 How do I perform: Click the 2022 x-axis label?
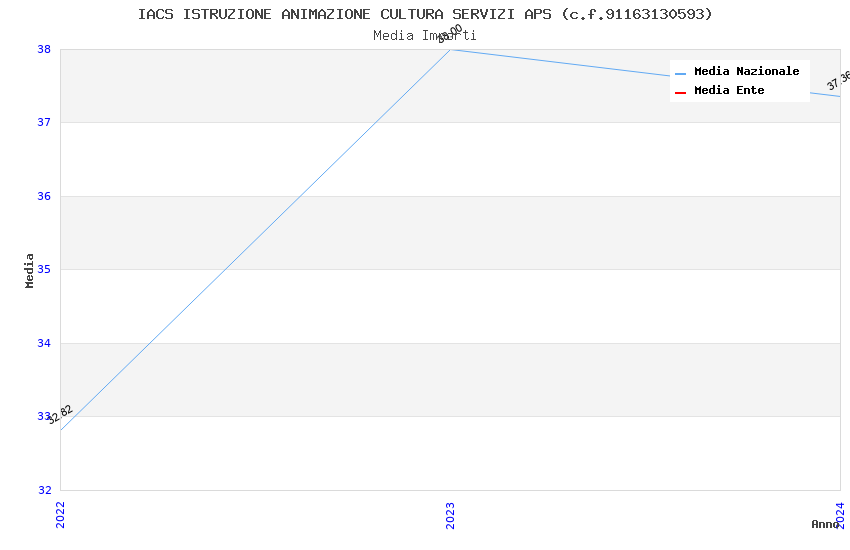[x=60, y=515]
